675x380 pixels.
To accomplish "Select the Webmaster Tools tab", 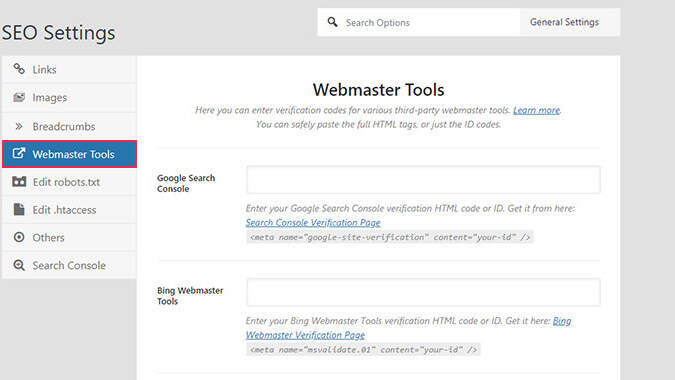I will [x=69, y=154].
